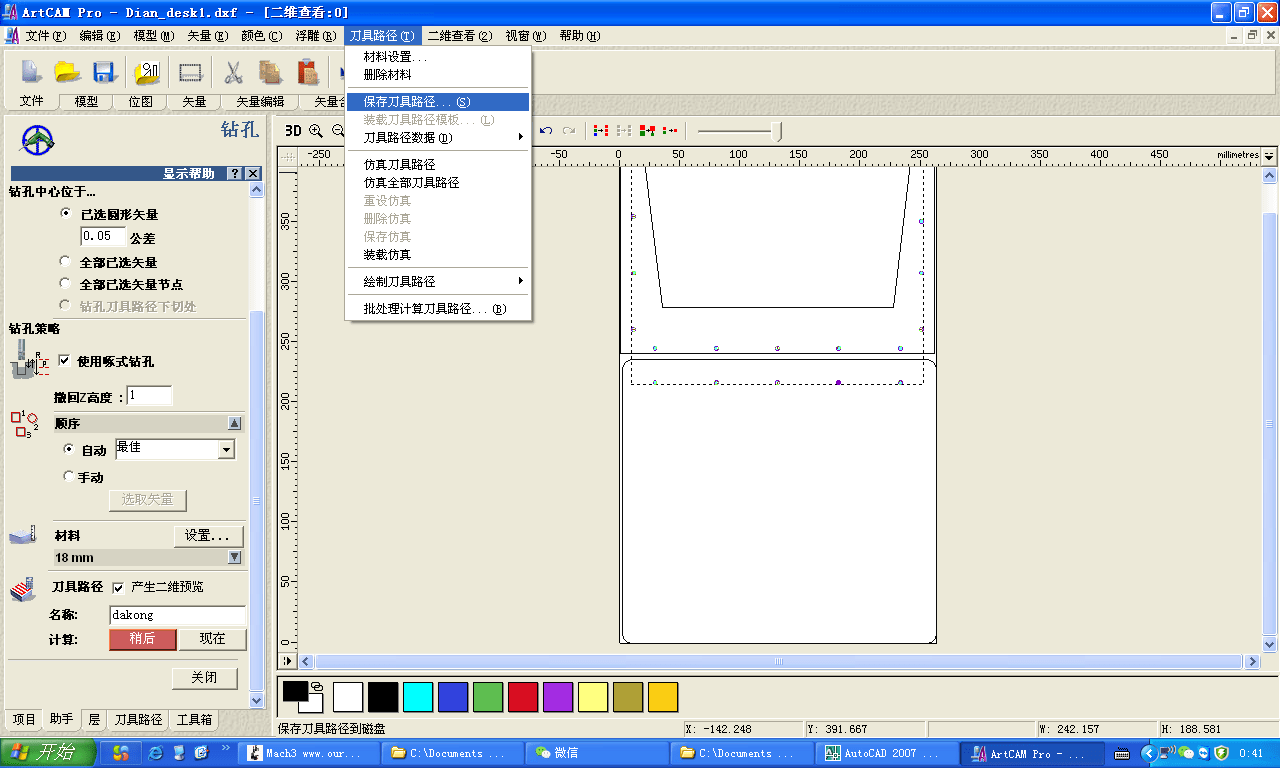Paste with the clipboard icon
This screenshot has height=768, width=1280.
tap(308, 72)
